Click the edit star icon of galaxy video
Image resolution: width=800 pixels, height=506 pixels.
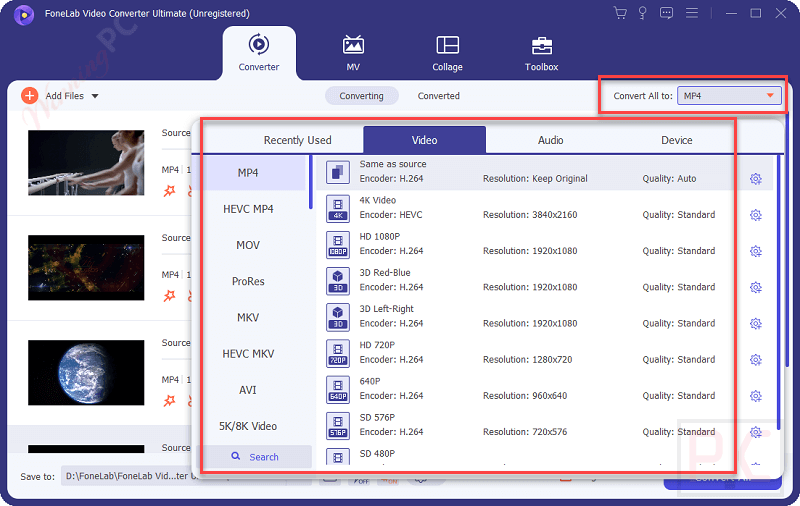tap(169, 296)
